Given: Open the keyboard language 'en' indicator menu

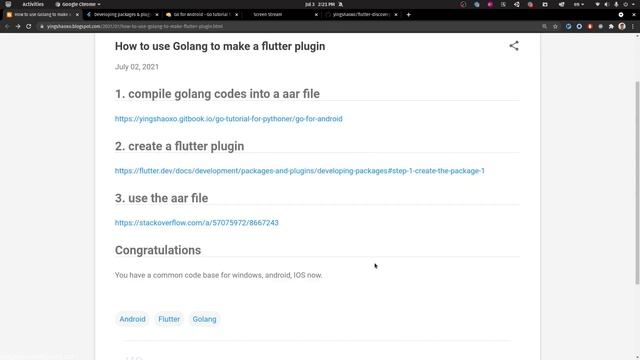Looking at the screenshot, I should coord(579,4).
